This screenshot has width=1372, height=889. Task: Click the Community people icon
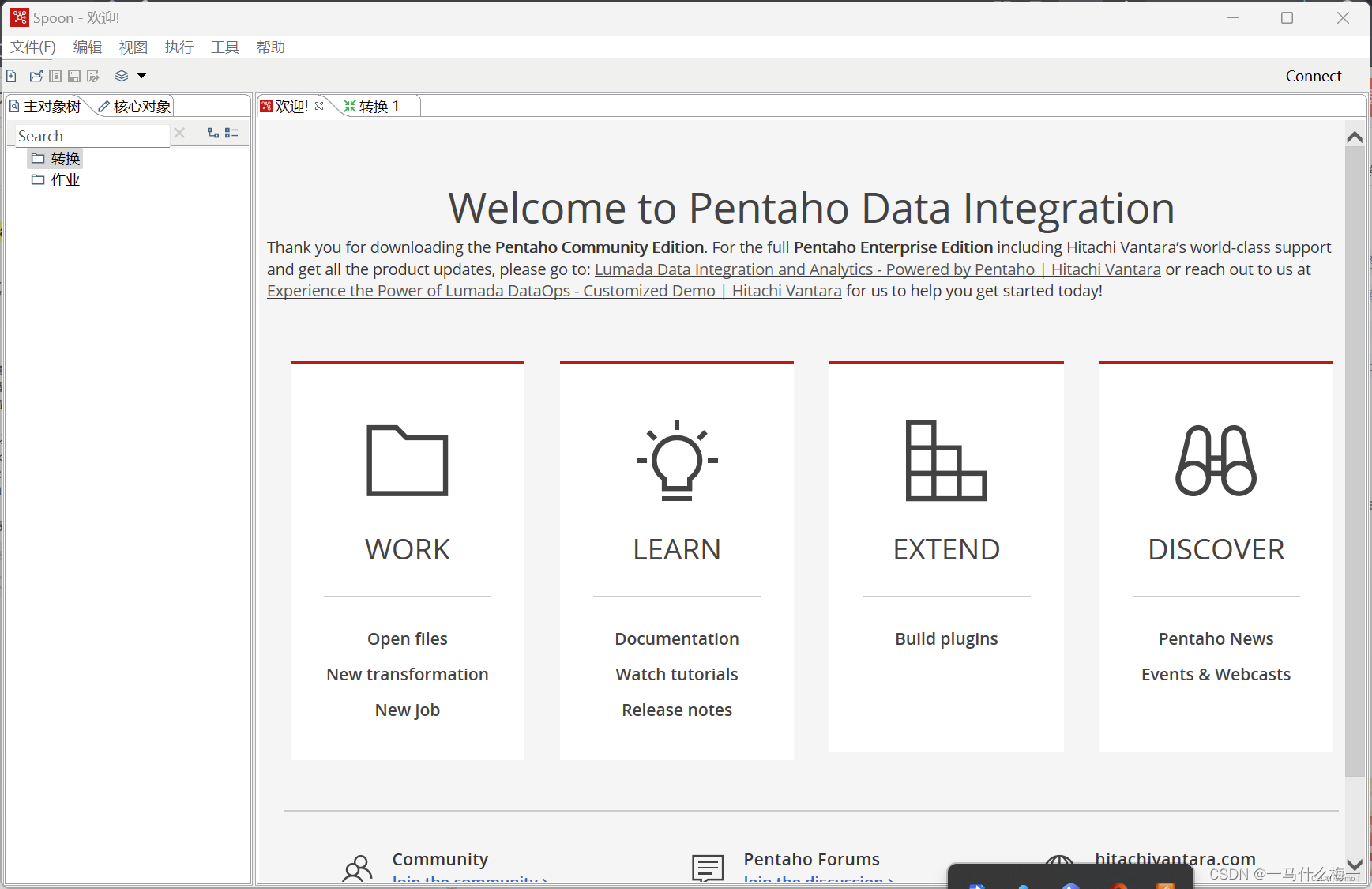click(357, 868)
